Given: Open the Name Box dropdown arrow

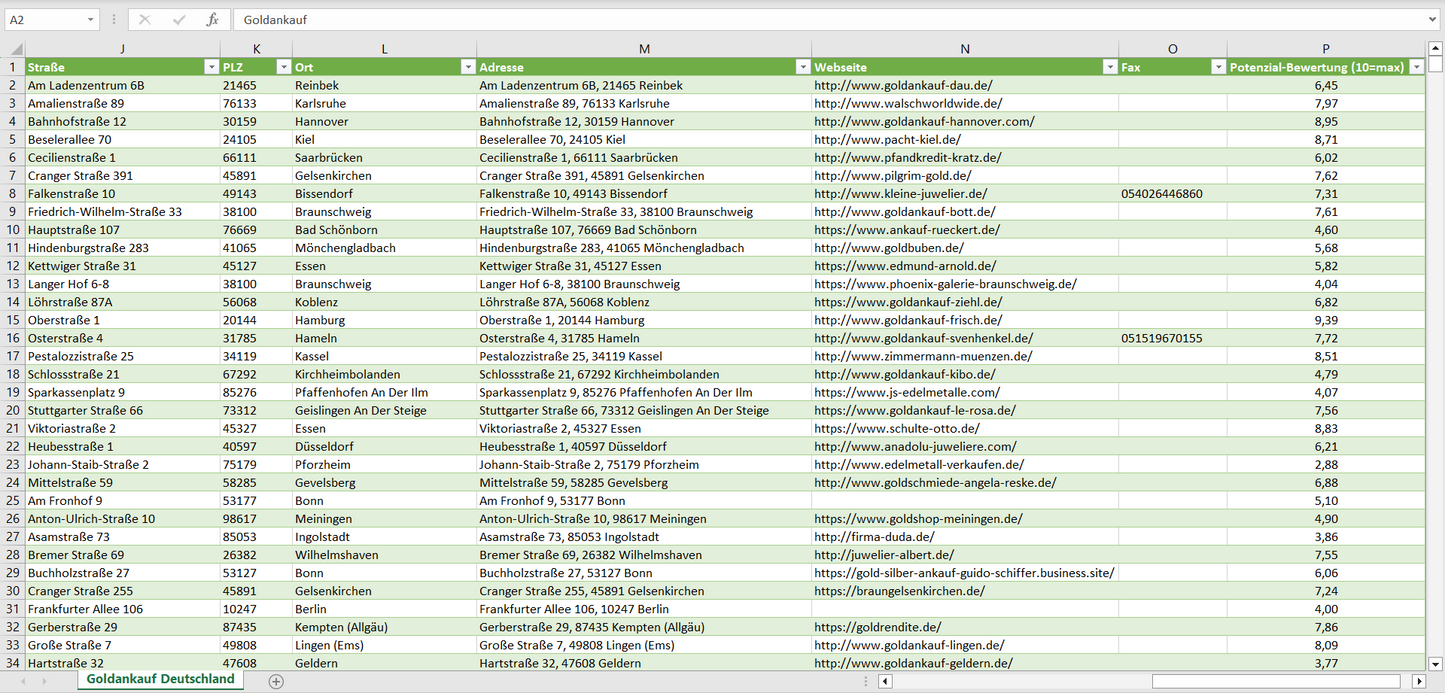Looking at the screenshot, I should point(90,20).
